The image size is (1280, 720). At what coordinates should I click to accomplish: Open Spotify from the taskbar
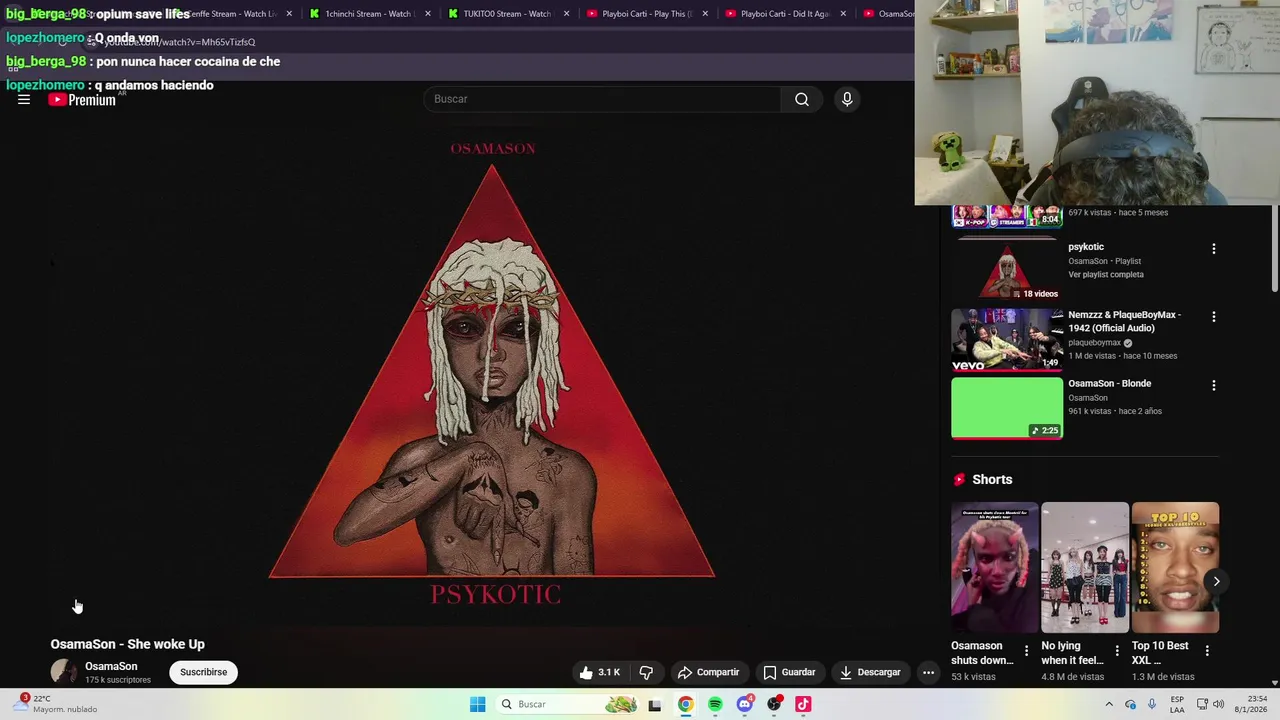[x=715, y=704]
